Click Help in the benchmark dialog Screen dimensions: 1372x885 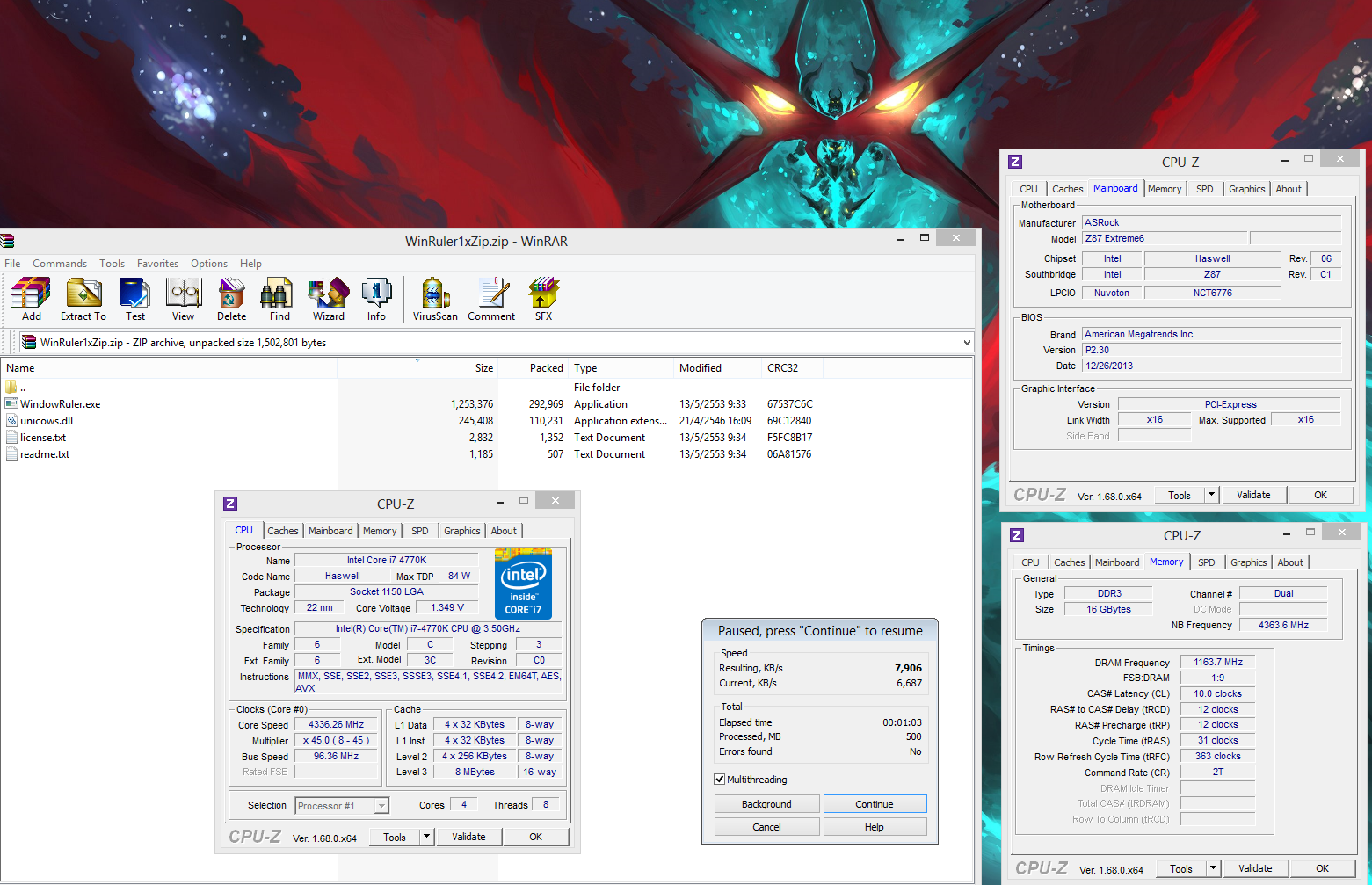click(875, 827)
